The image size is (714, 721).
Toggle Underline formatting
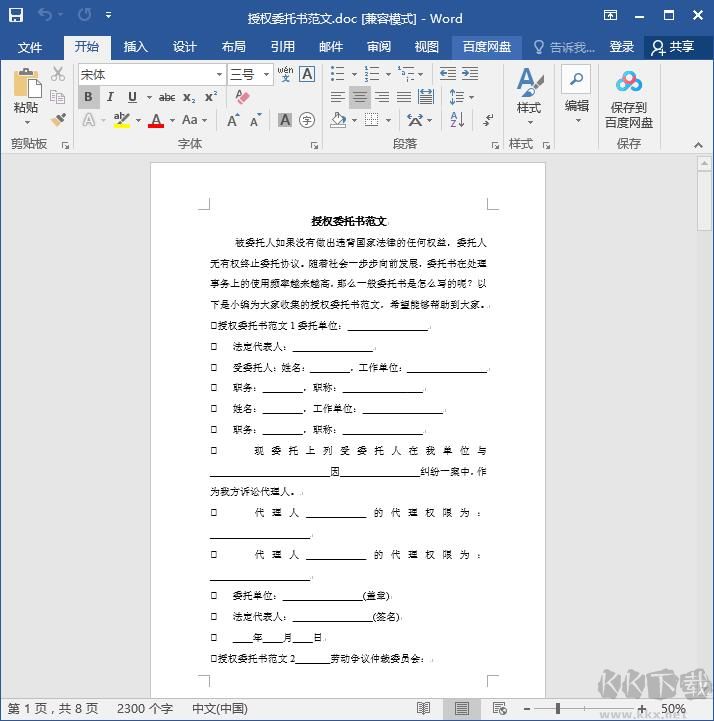(x=132, y=97)
